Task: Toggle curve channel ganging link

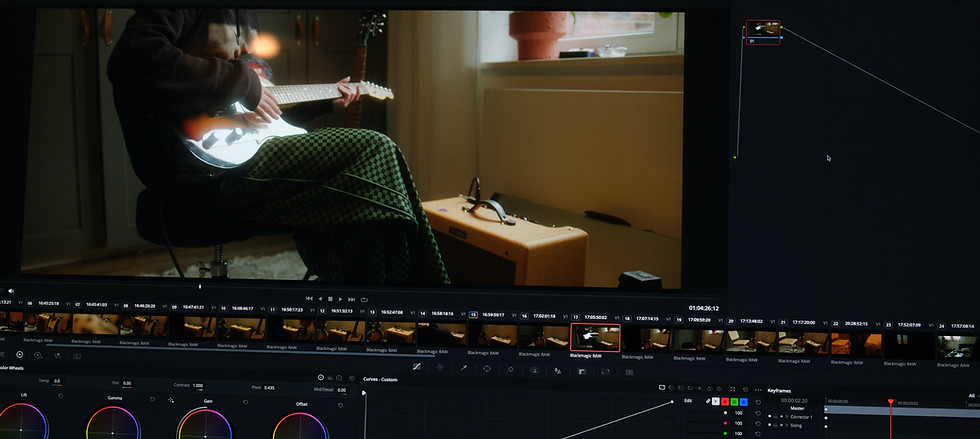Action: tap(708, 401)
